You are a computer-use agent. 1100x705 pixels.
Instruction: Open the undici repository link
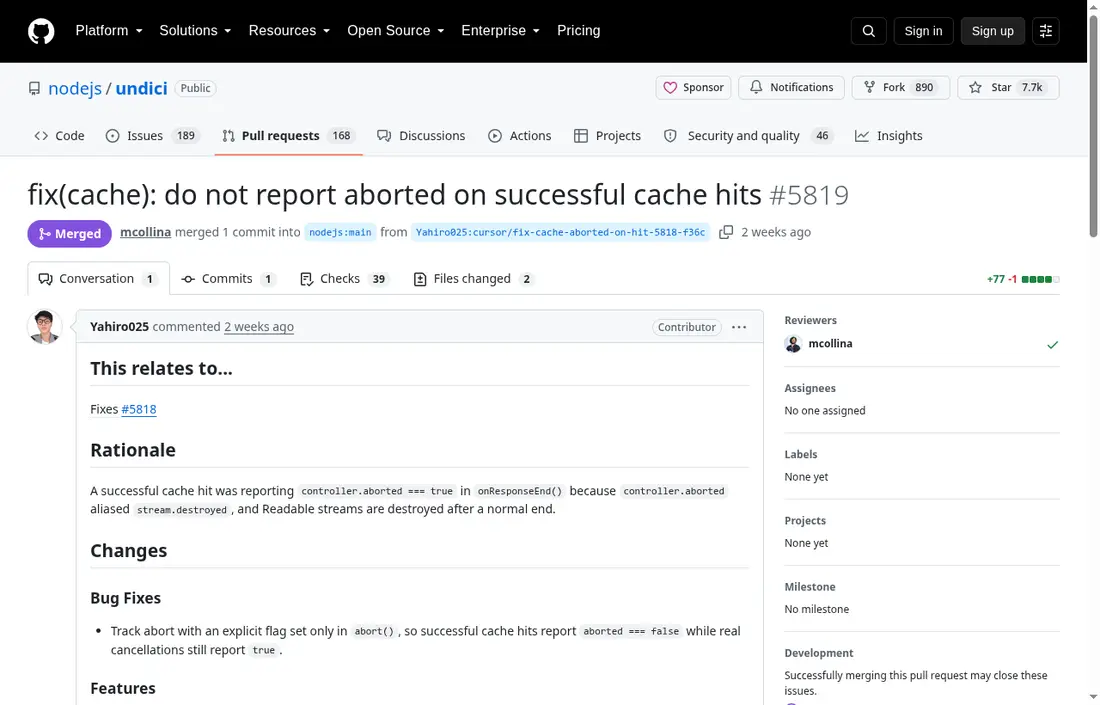pyautogui.click(x=142, y=88)
